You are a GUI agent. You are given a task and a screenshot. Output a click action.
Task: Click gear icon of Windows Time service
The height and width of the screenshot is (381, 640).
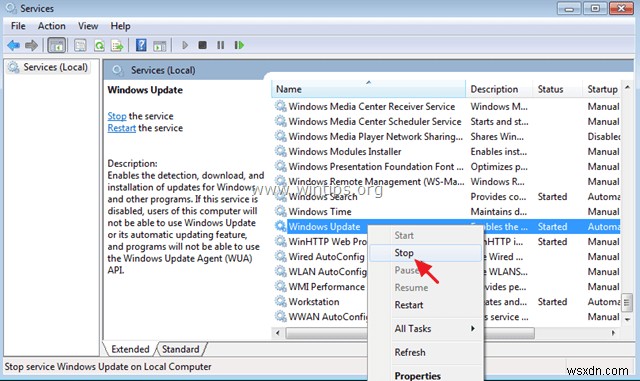(280, 212)
